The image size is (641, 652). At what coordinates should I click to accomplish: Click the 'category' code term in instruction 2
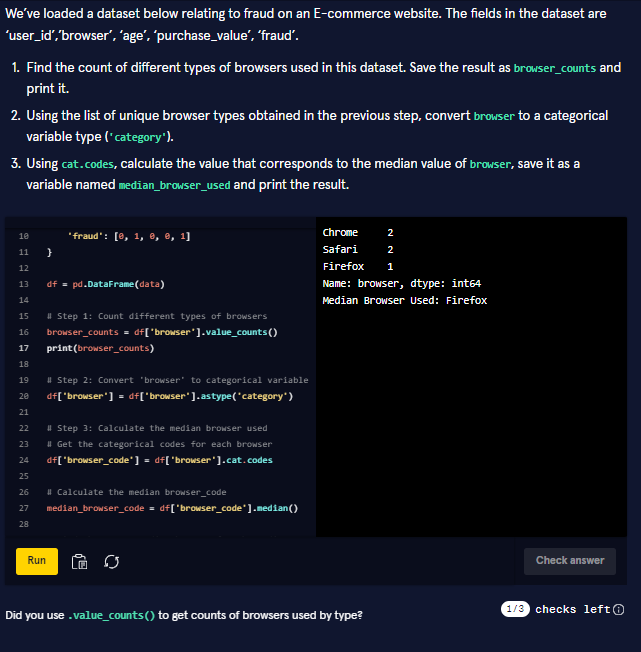coord(138,137)
